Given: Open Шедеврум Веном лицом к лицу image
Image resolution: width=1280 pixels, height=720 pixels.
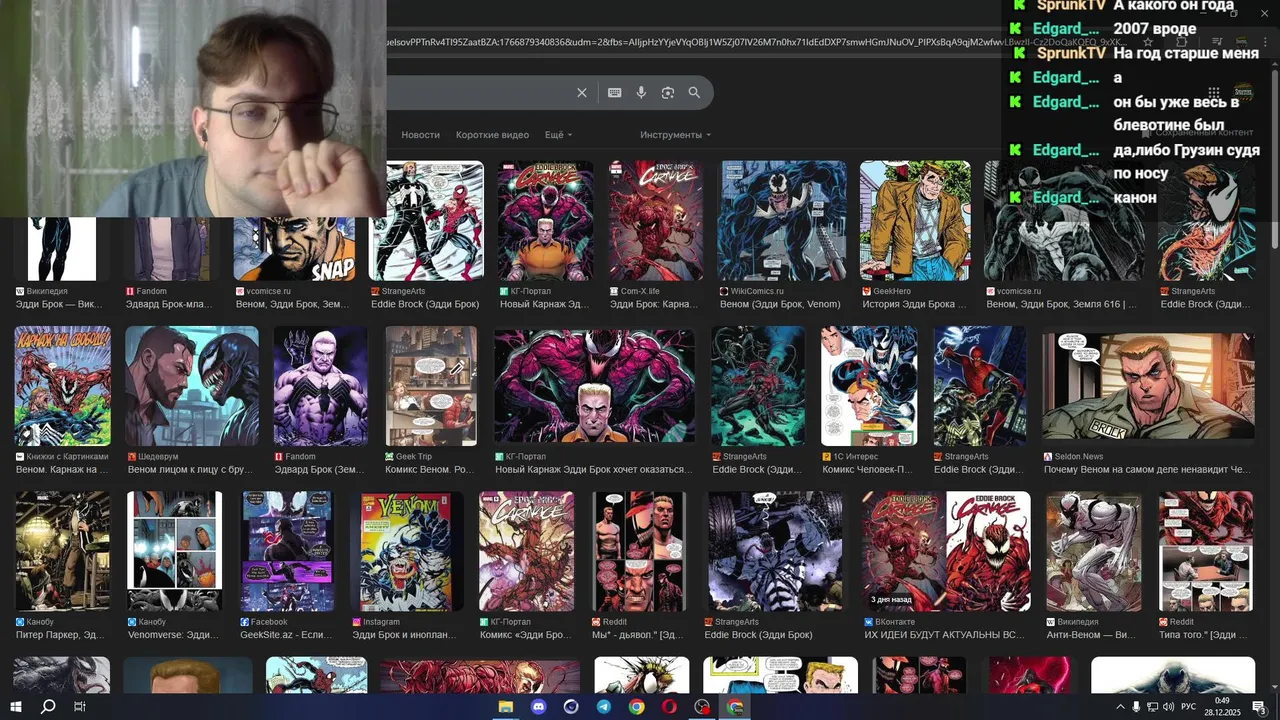Looking at the screenshot, I should (x=192, y=386).
